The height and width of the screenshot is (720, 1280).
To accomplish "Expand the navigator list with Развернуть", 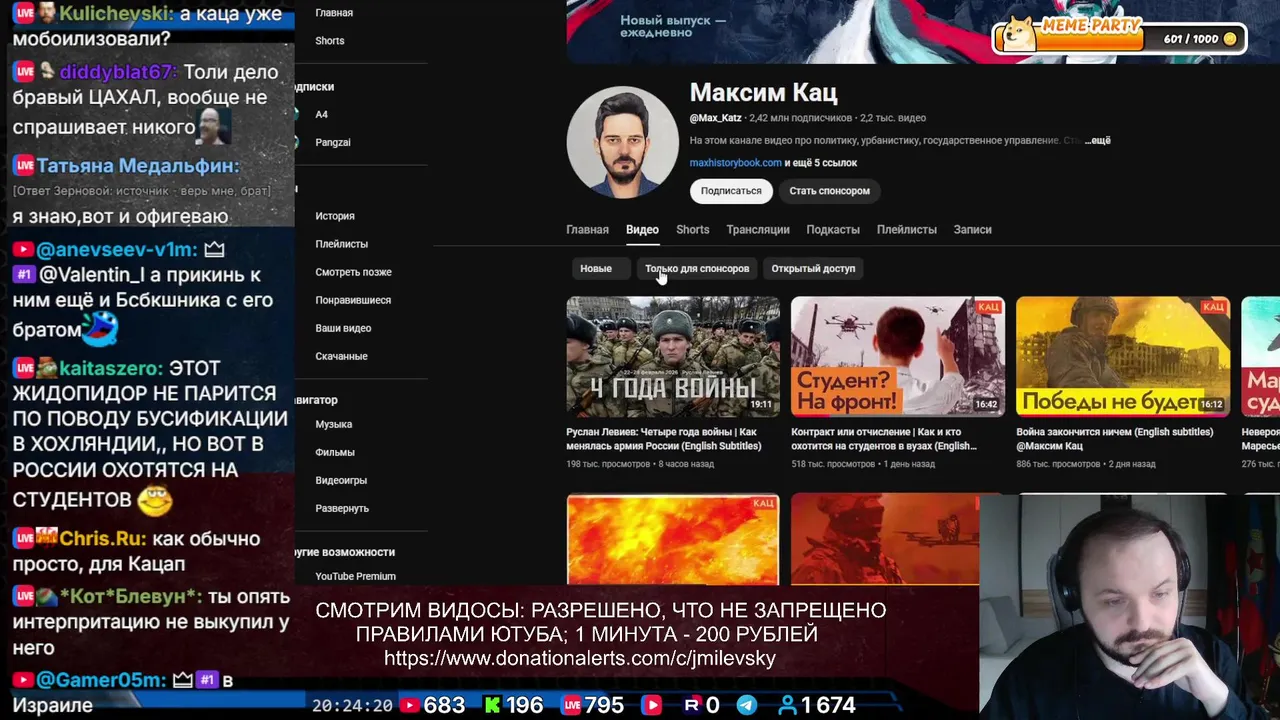I will click(342, 508).
